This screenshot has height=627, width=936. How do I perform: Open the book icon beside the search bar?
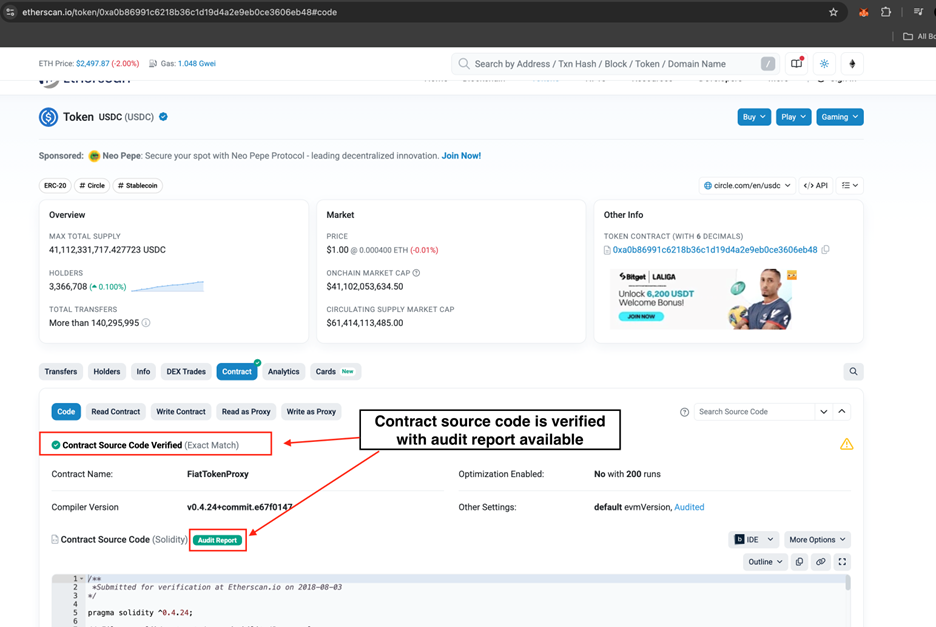797,64
